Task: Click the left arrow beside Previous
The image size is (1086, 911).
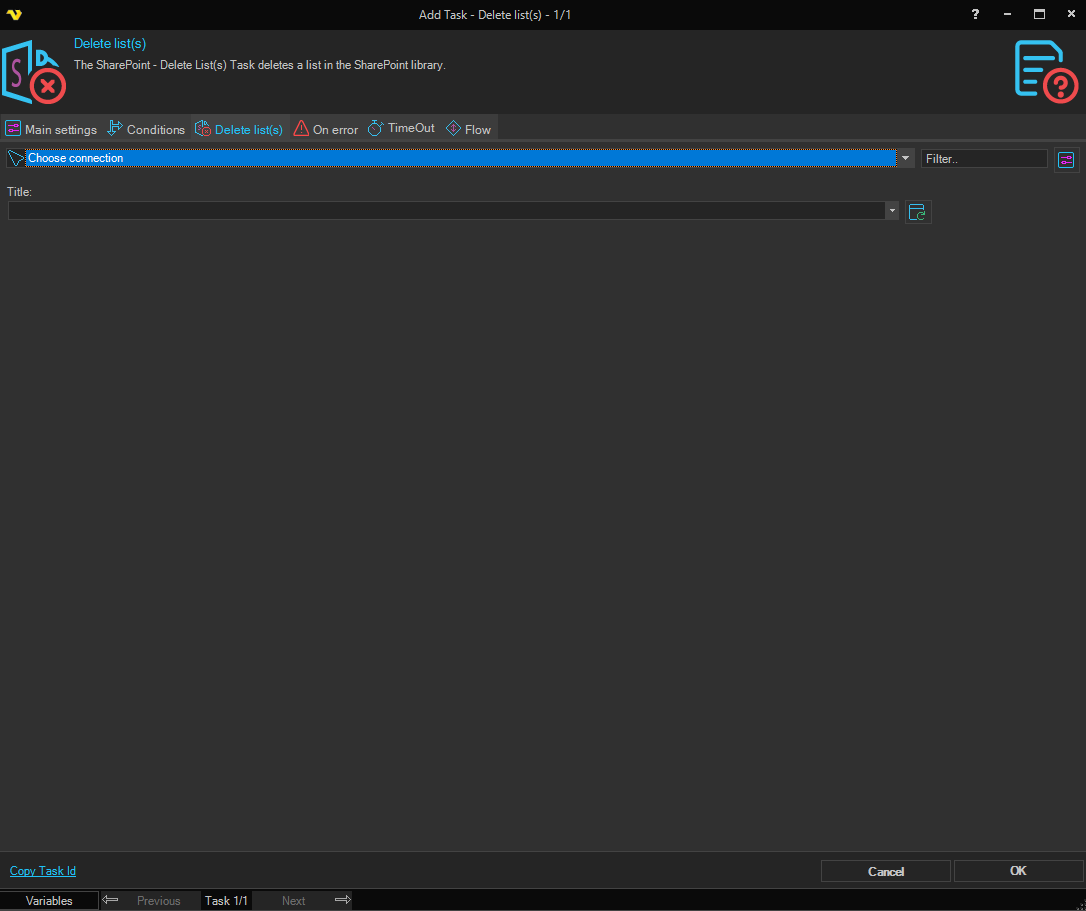Action: [111, 900]
